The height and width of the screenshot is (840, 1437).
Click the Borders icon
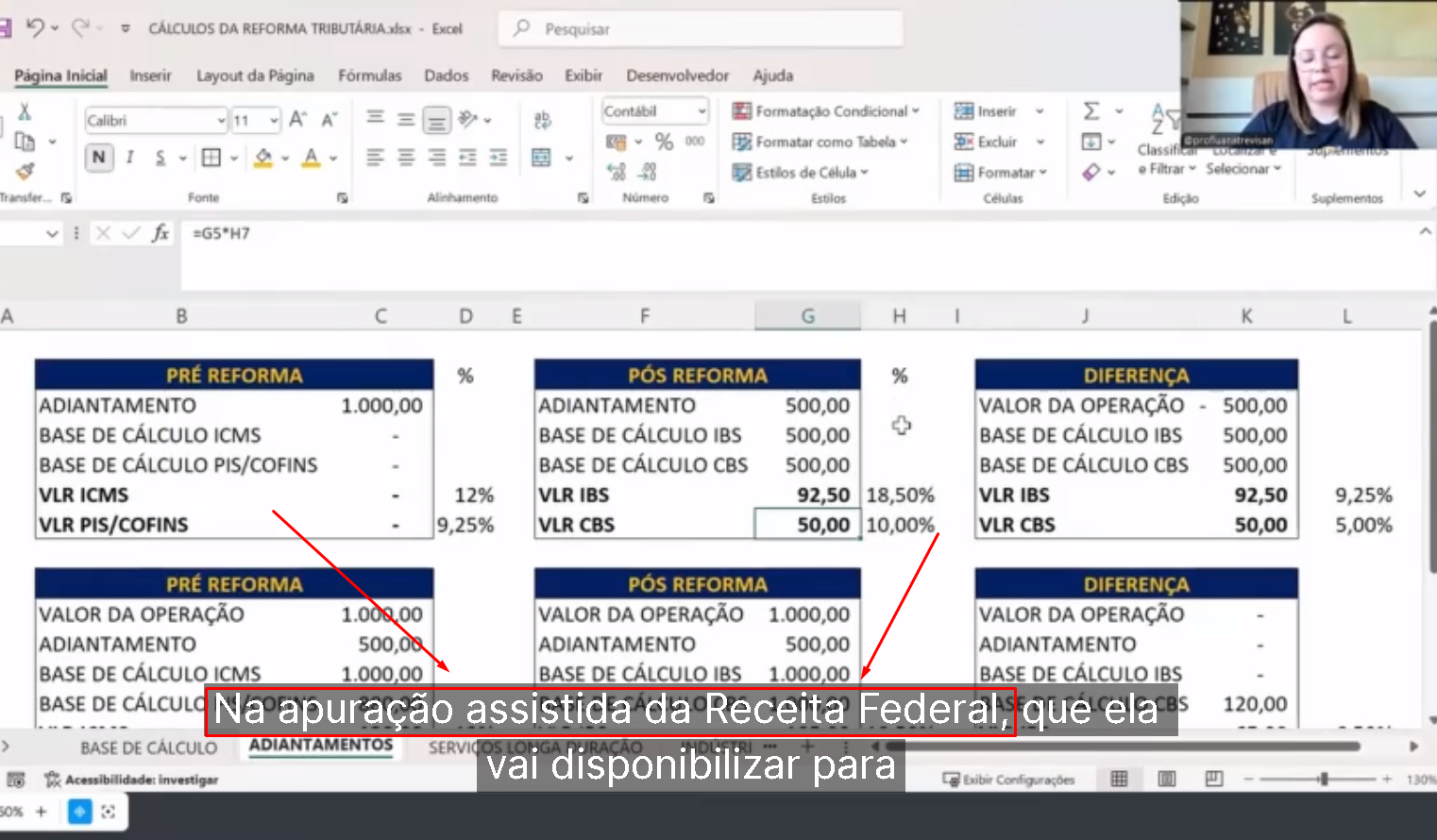211,158
